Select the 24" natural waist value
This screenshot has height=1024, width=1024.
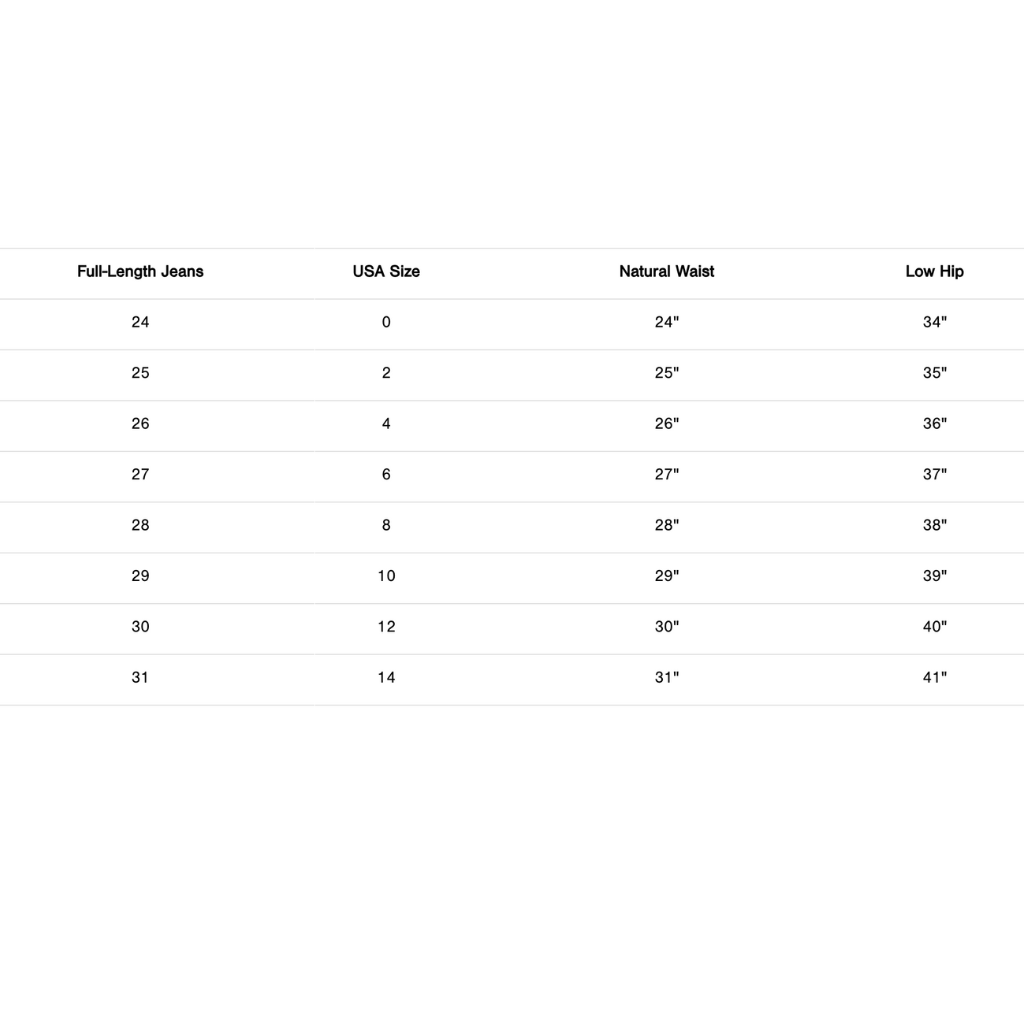[x=667, y=322]
